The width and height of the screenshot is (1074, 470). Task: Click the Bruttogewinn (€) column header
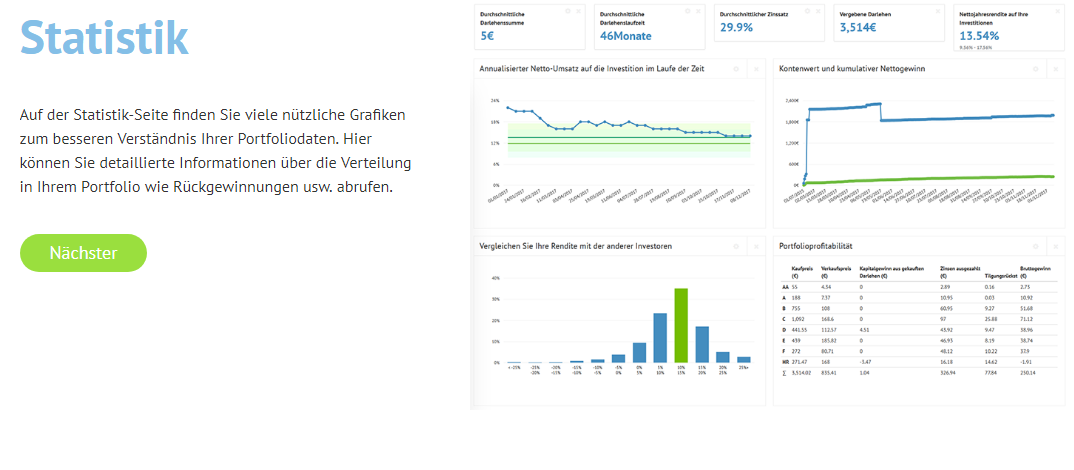point(1034,271)
